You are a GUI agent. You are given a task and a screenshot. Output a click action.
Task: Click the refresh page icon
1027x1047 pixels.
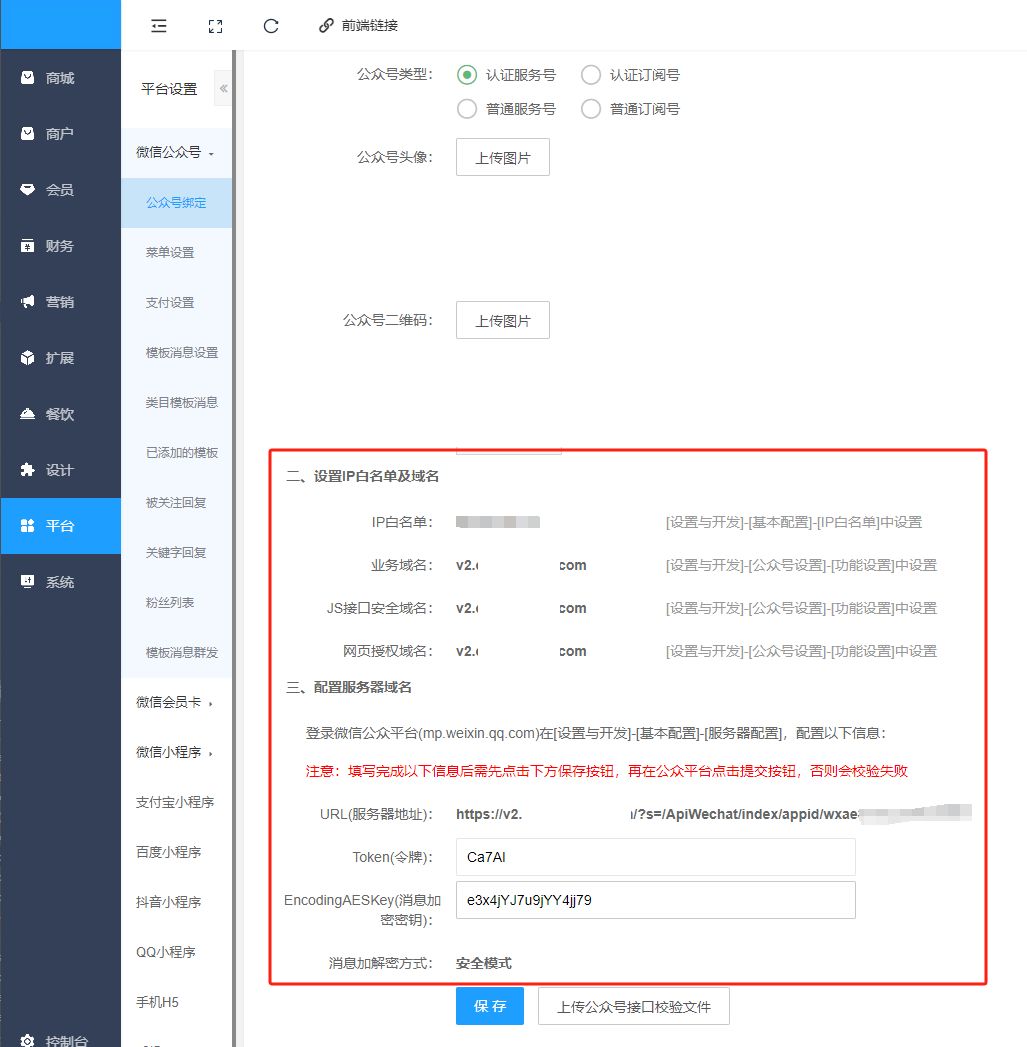pos(271,26)
